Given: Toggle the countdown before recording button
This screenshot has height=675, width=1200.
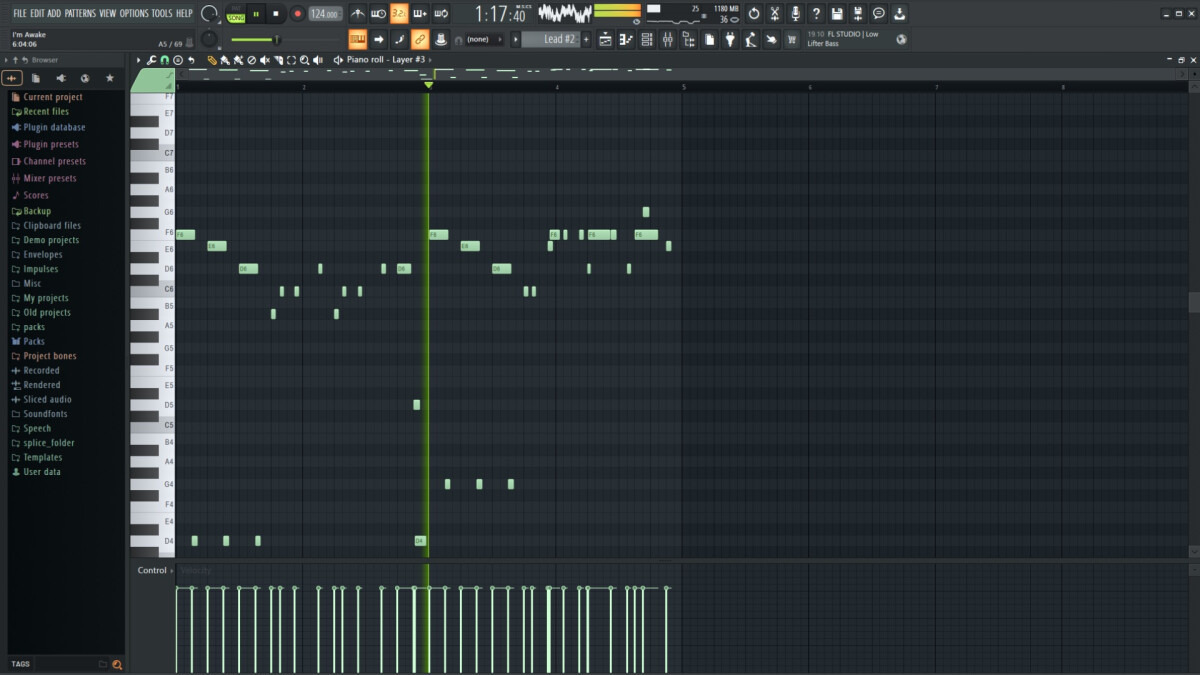Looking at the screenshot, I should pos(399,13).
